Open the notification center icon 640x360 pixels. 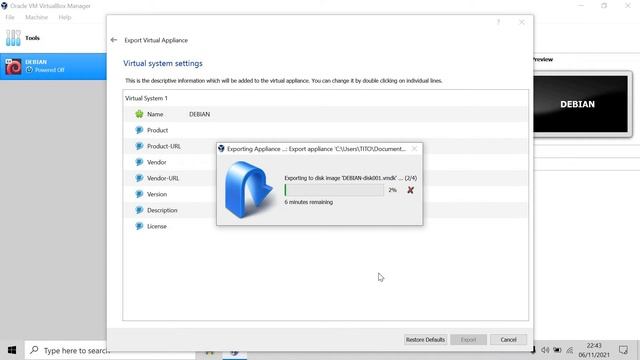coord(623,350)
